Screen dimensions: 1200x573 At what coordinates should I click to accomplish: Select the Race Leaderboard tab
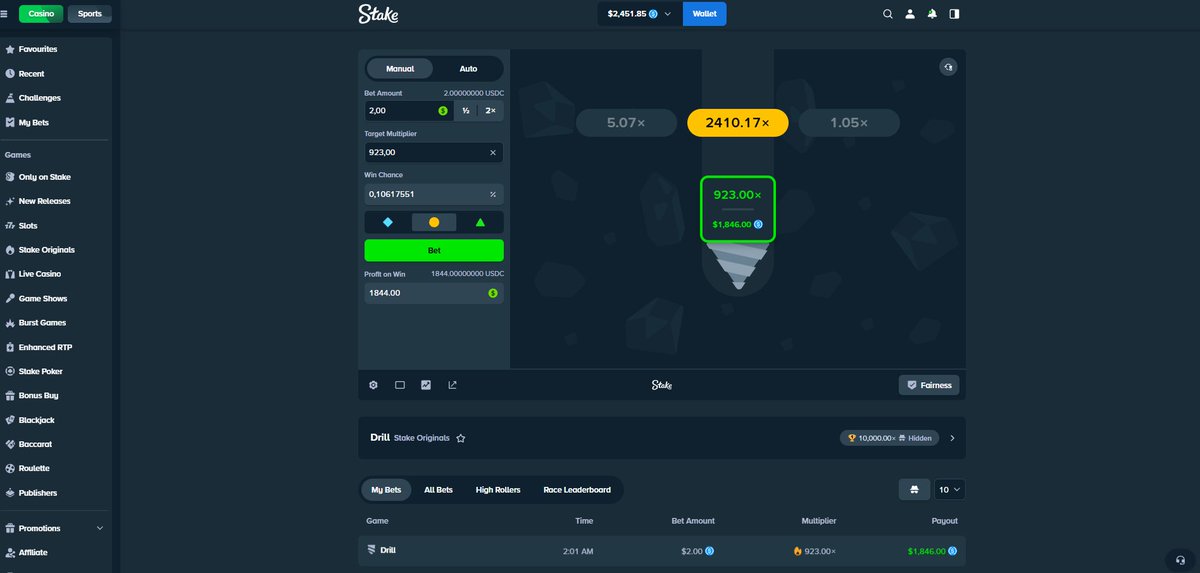point(577,490)
